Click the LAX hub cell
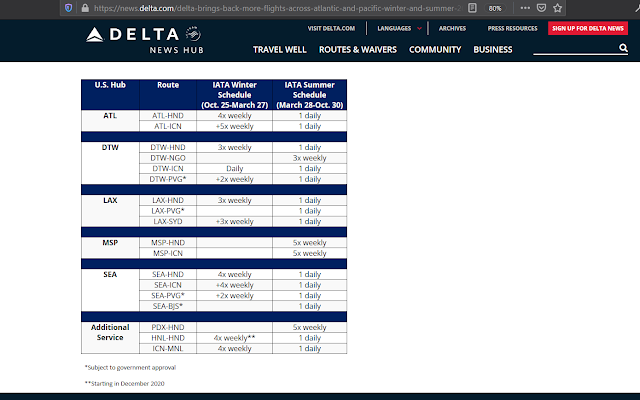This screenshot has width=640, height=400. 110,211
